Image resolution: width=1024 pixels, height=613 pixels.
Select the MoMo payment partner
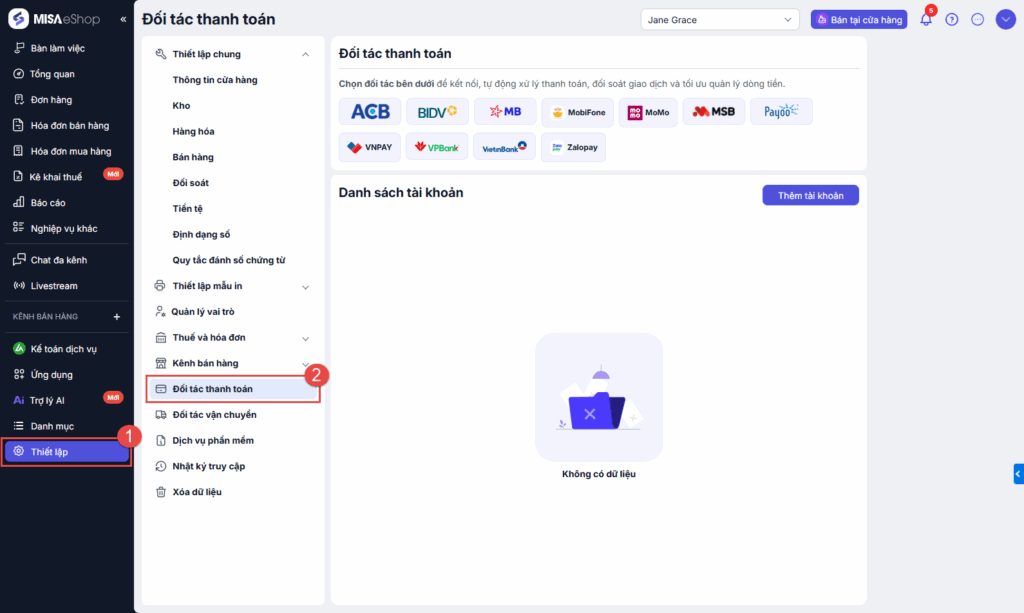pos(648,112)
